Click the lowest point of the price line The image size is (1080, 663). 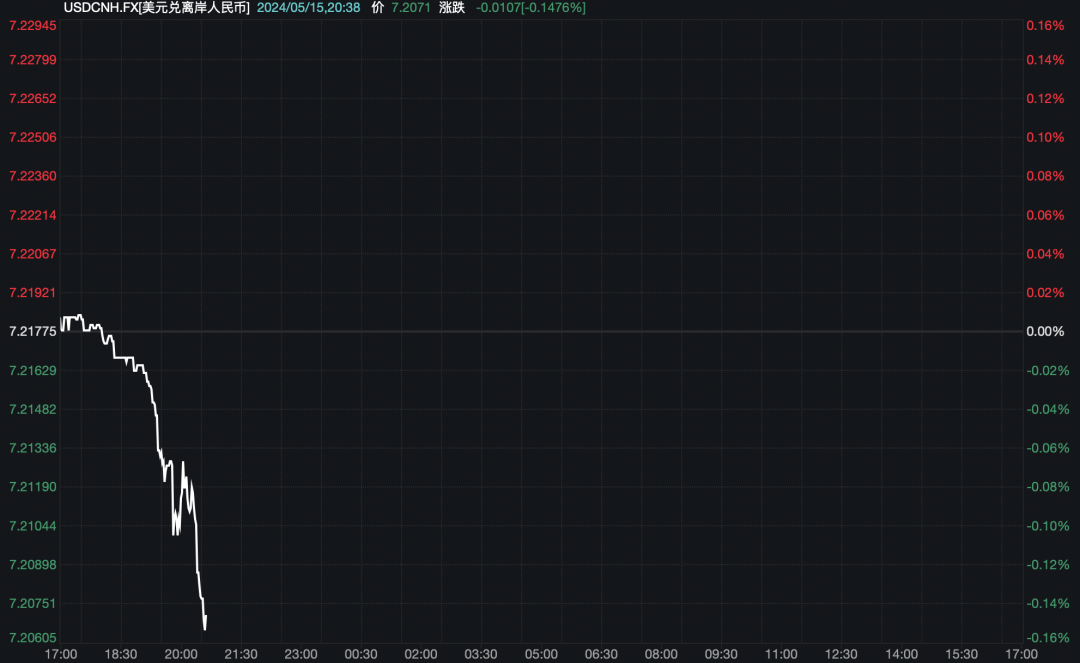tap(205, 629)
